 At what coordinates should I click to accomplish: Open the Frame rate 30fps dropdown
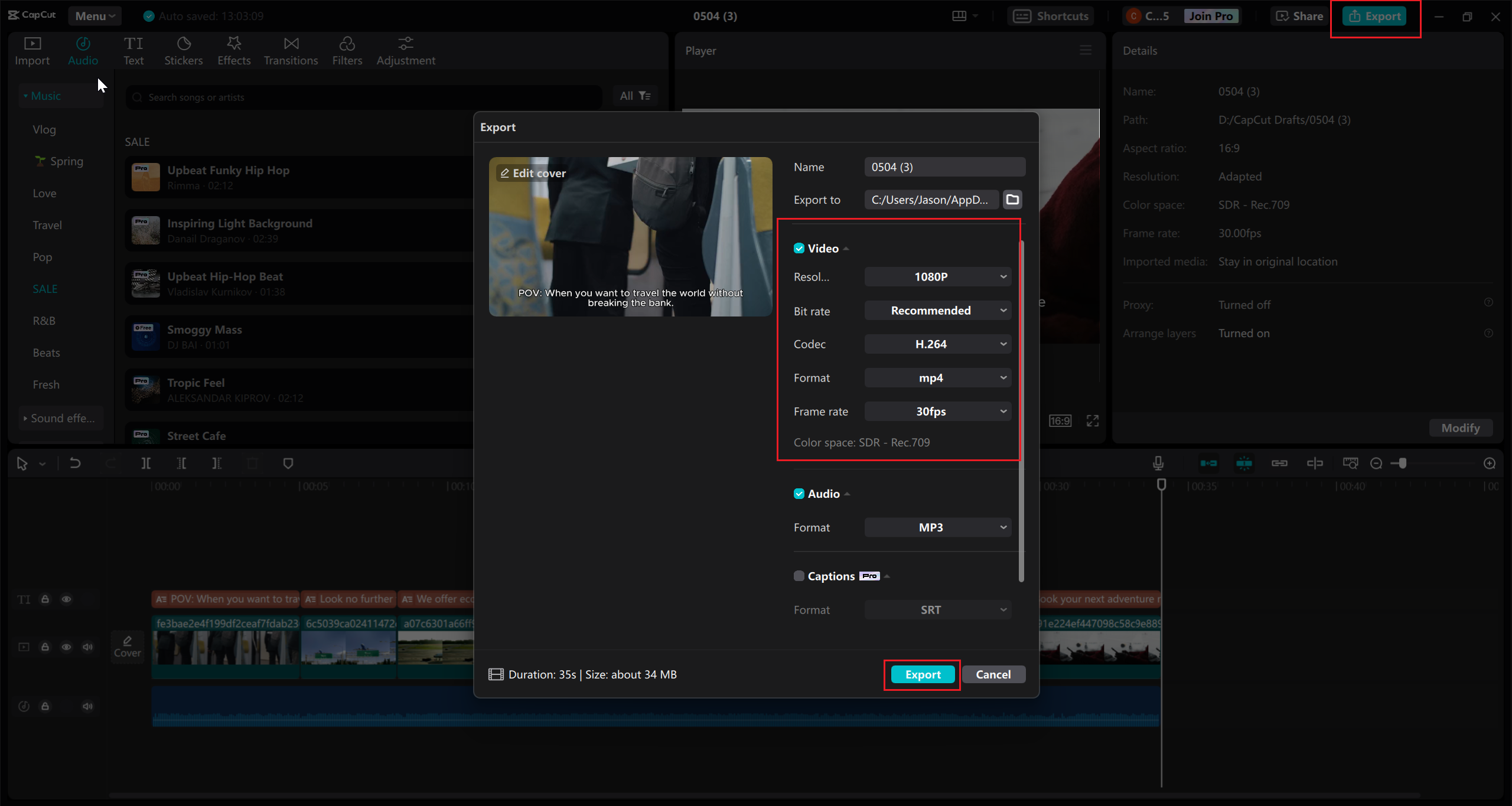click(x=938, y=412)
